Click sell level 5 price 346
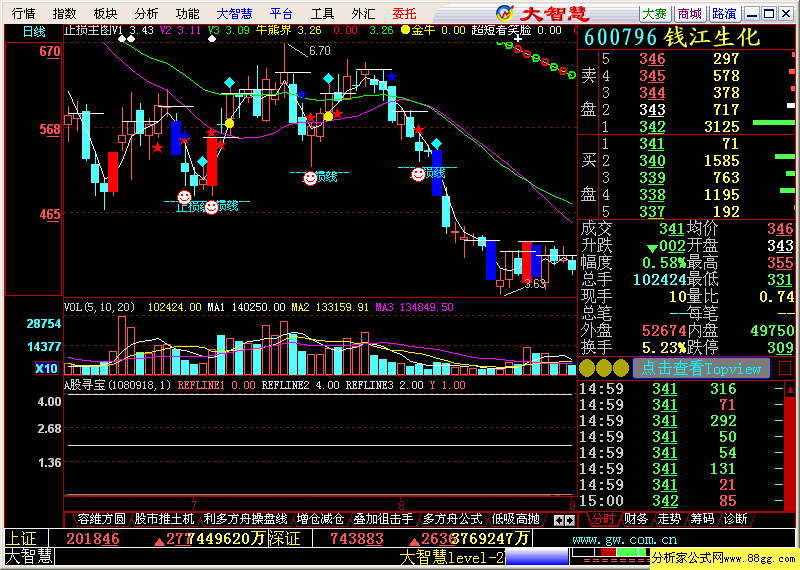 652,59
